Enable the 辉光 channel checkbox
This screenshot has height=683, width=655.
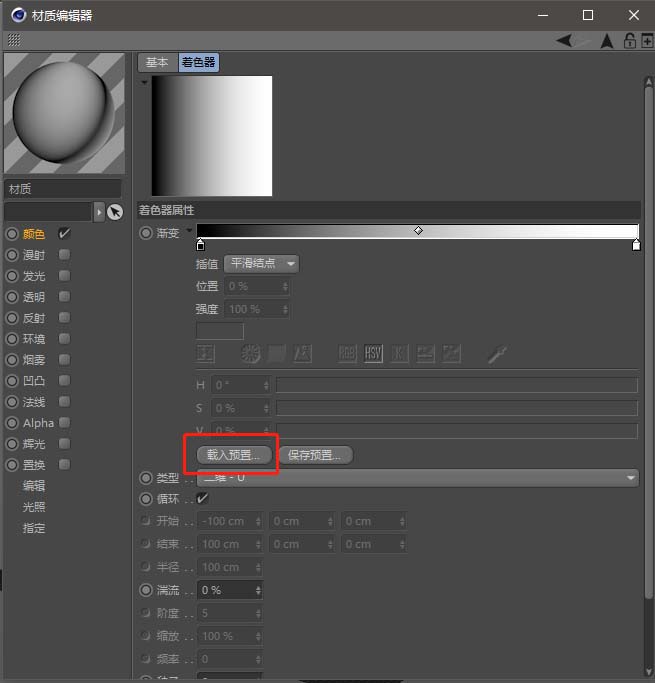tap(64, 443)
